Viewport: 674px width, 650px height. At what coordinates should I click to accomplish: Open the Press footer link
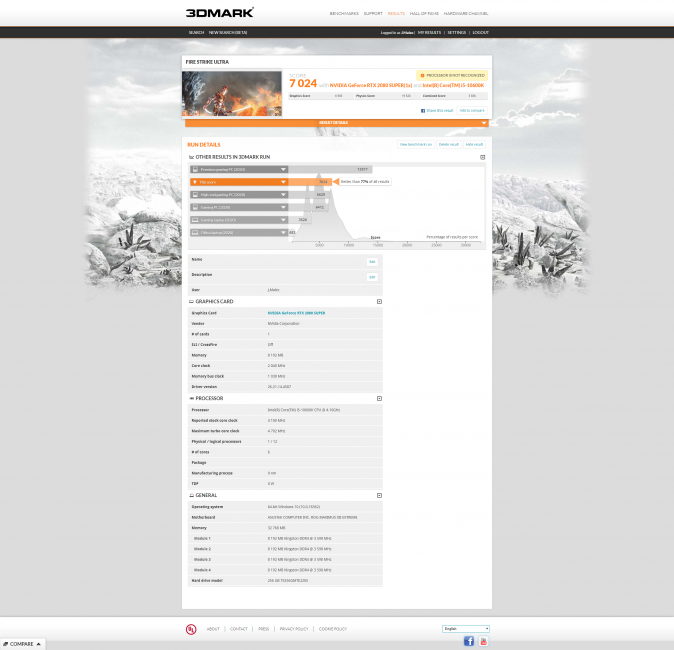[263, 629]
